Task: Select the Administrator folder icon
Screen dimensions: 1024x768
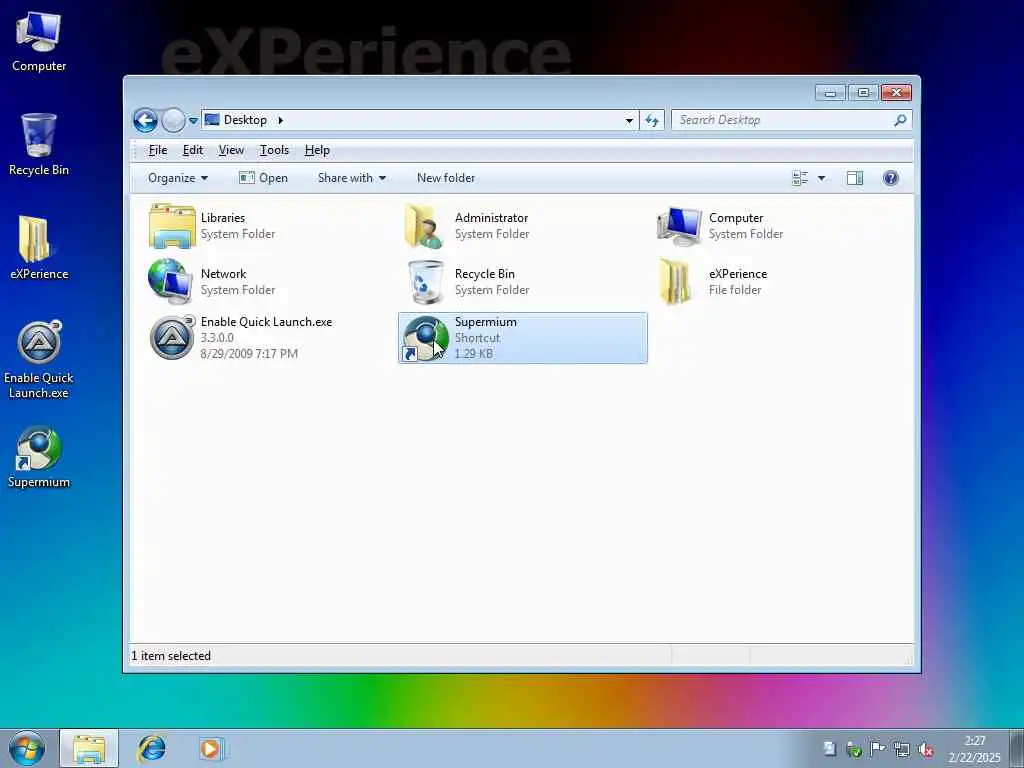Action: click(424, 226)
